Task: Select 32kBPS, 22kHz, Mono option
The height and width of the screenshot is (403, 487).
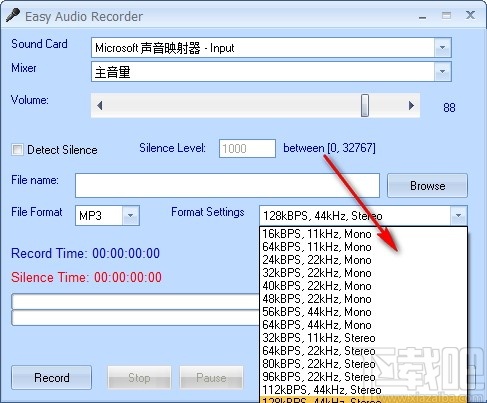Action: 364,273
